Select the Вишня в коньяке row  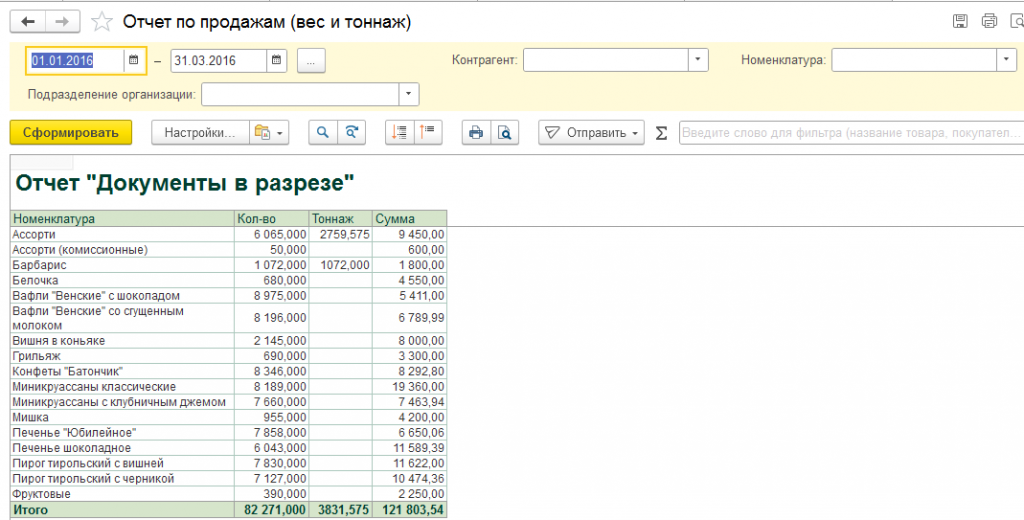(59, 341)
